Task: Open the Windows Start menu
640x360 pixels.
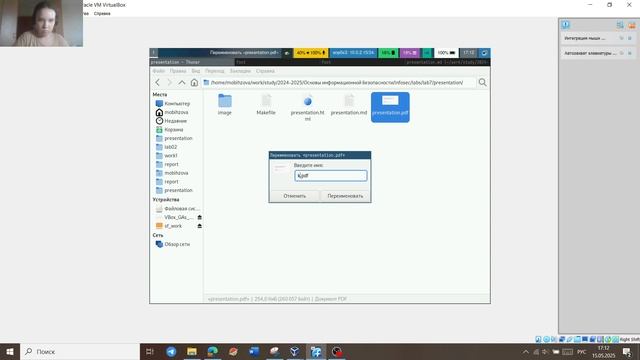Action: point(10,351)
